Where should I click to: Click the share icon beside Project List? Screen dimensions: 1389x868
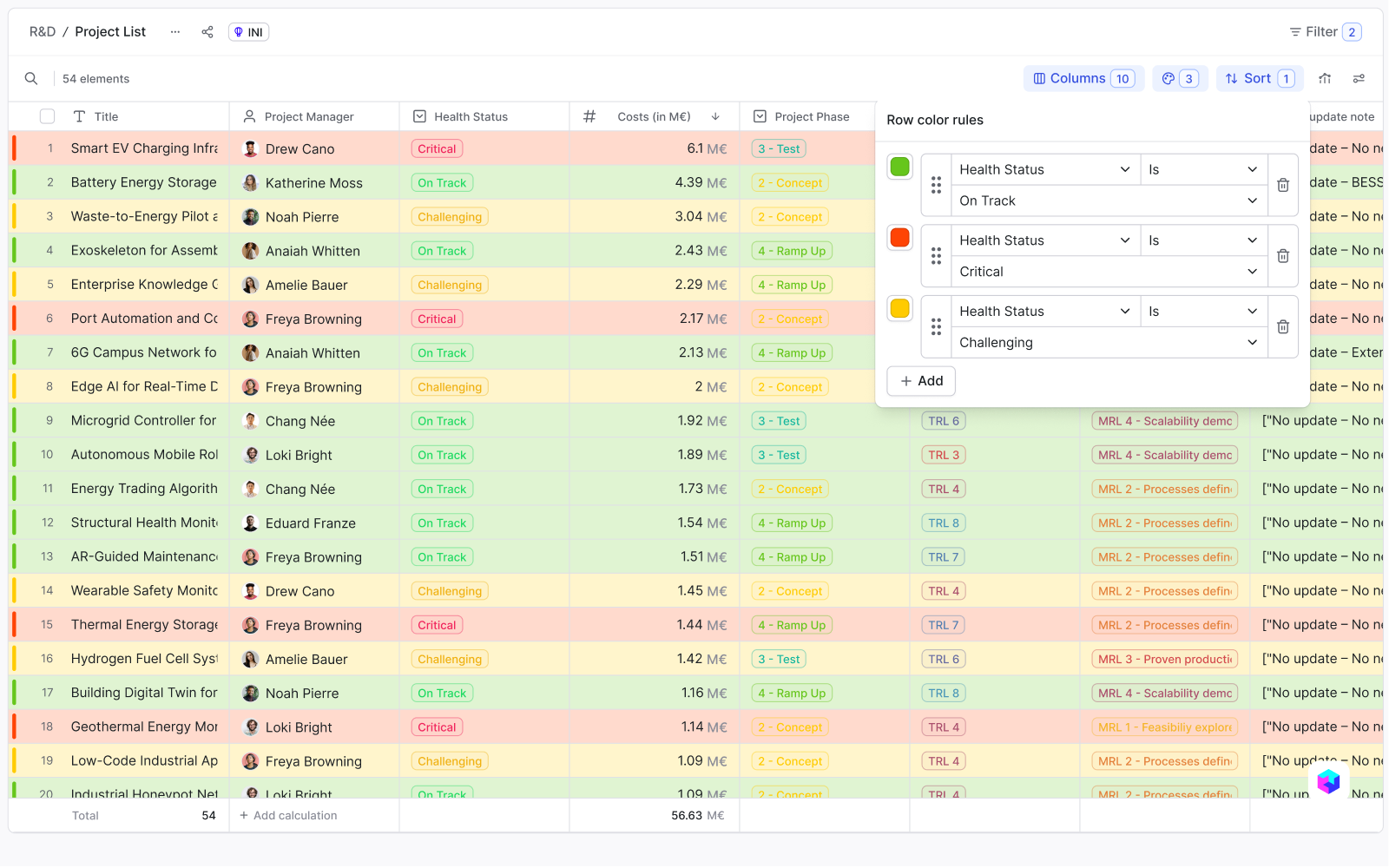pos(207,32)
